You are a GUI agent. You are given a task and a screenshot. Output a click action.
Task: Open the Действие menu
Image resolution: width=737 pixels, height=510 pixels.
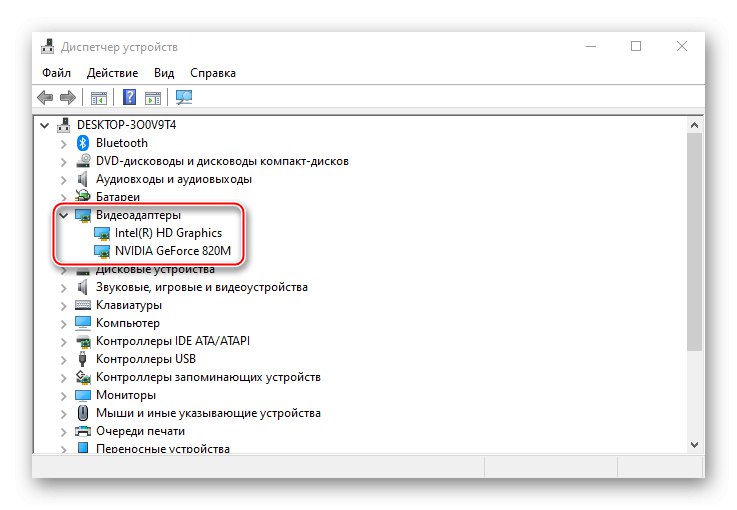click(112, 73)
